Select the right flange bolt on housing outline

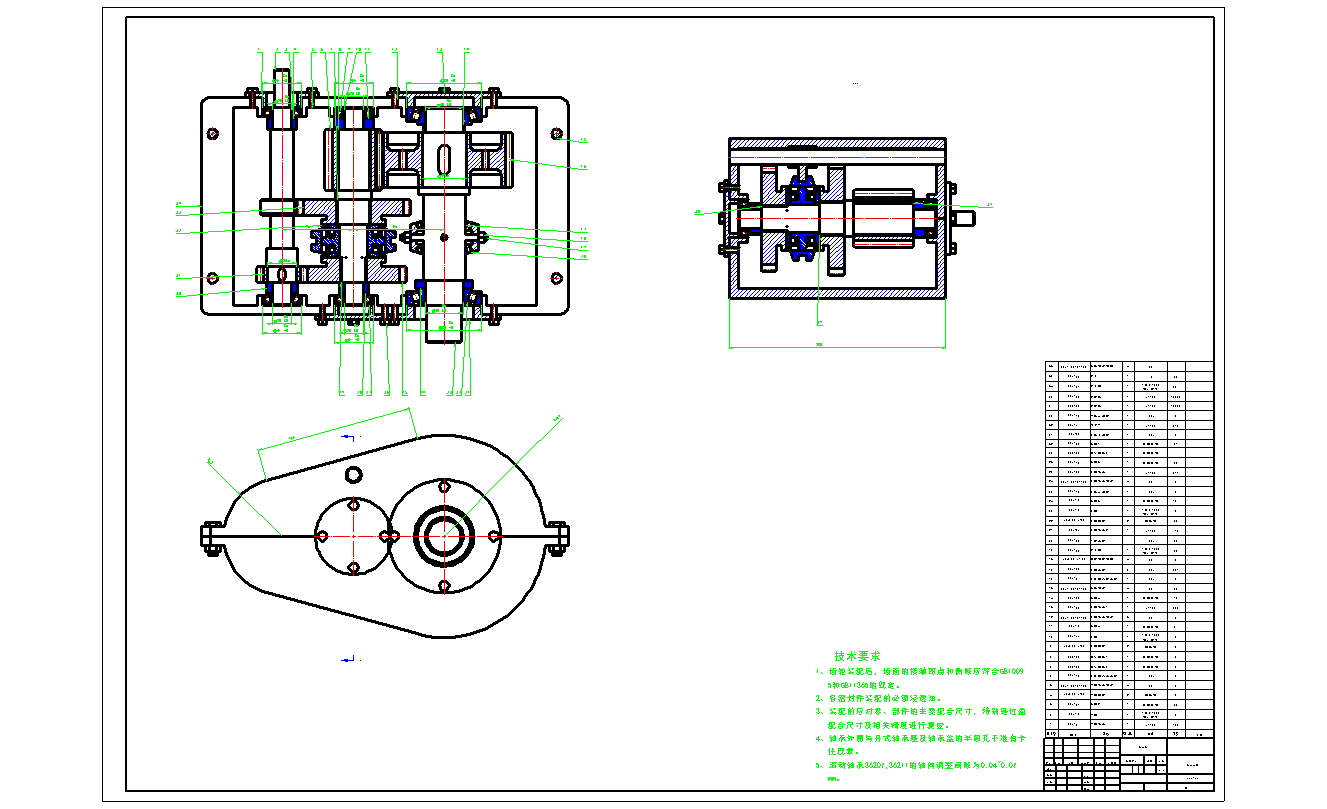click(x=558, y=536)
